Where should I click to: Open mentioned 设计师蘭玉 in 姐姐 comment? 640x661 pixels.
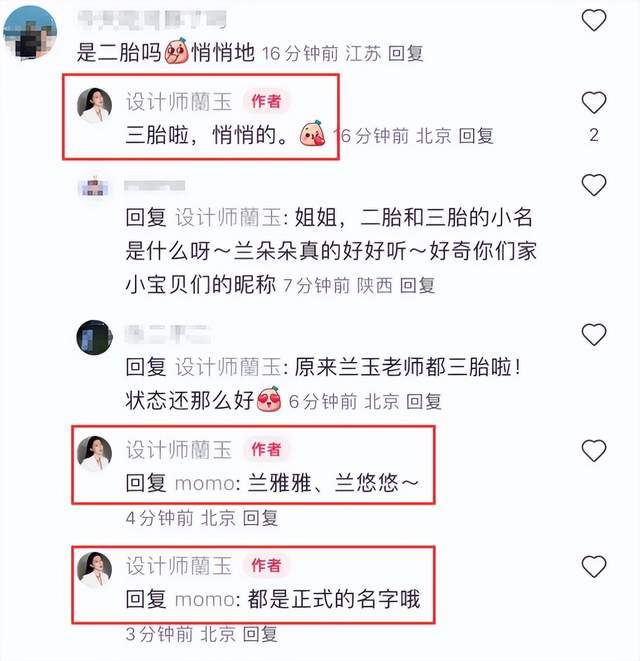pyautogui.click(x=229, y=218)
